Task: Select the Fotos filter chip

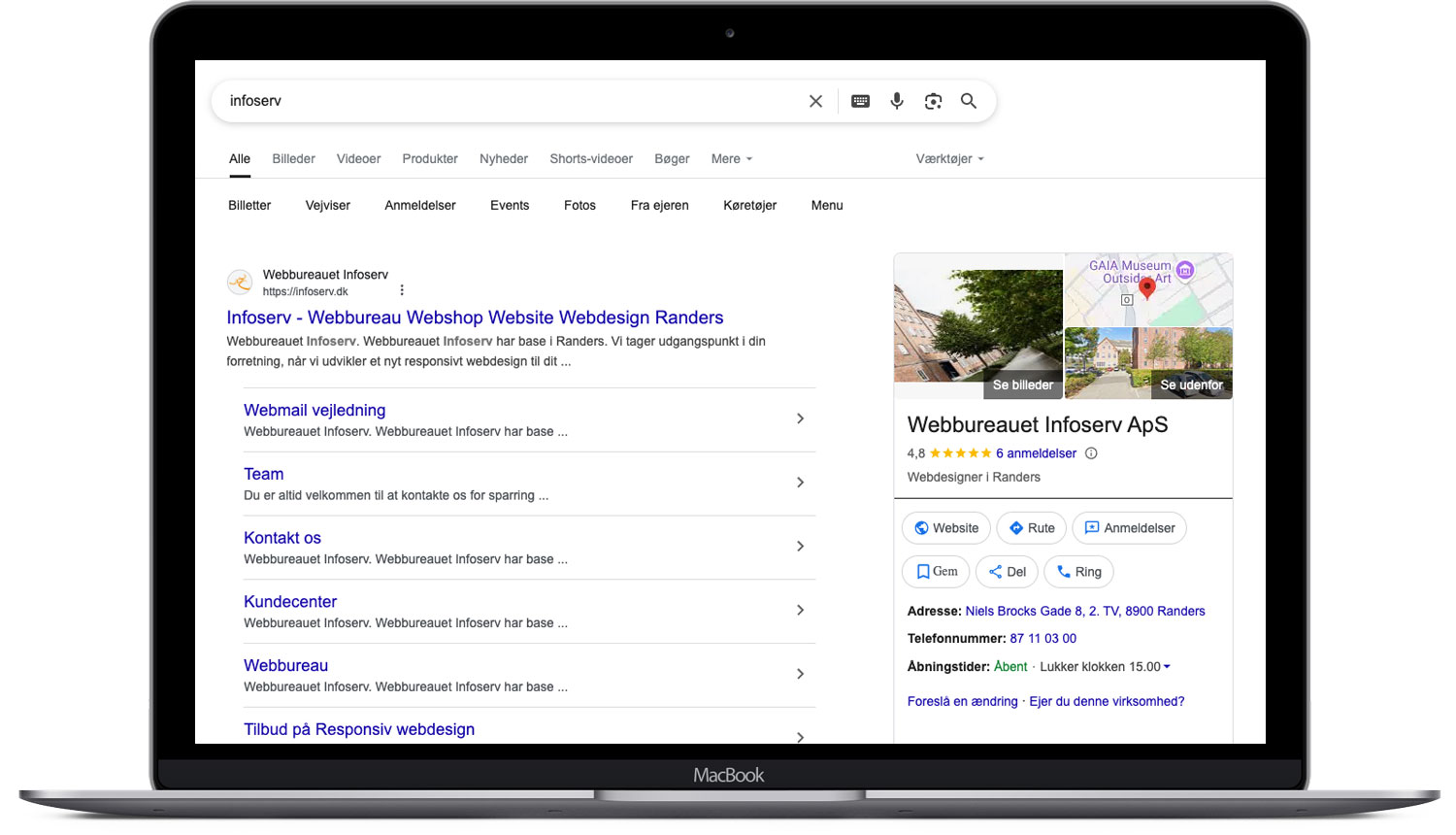Action: [x=579, y=206]
